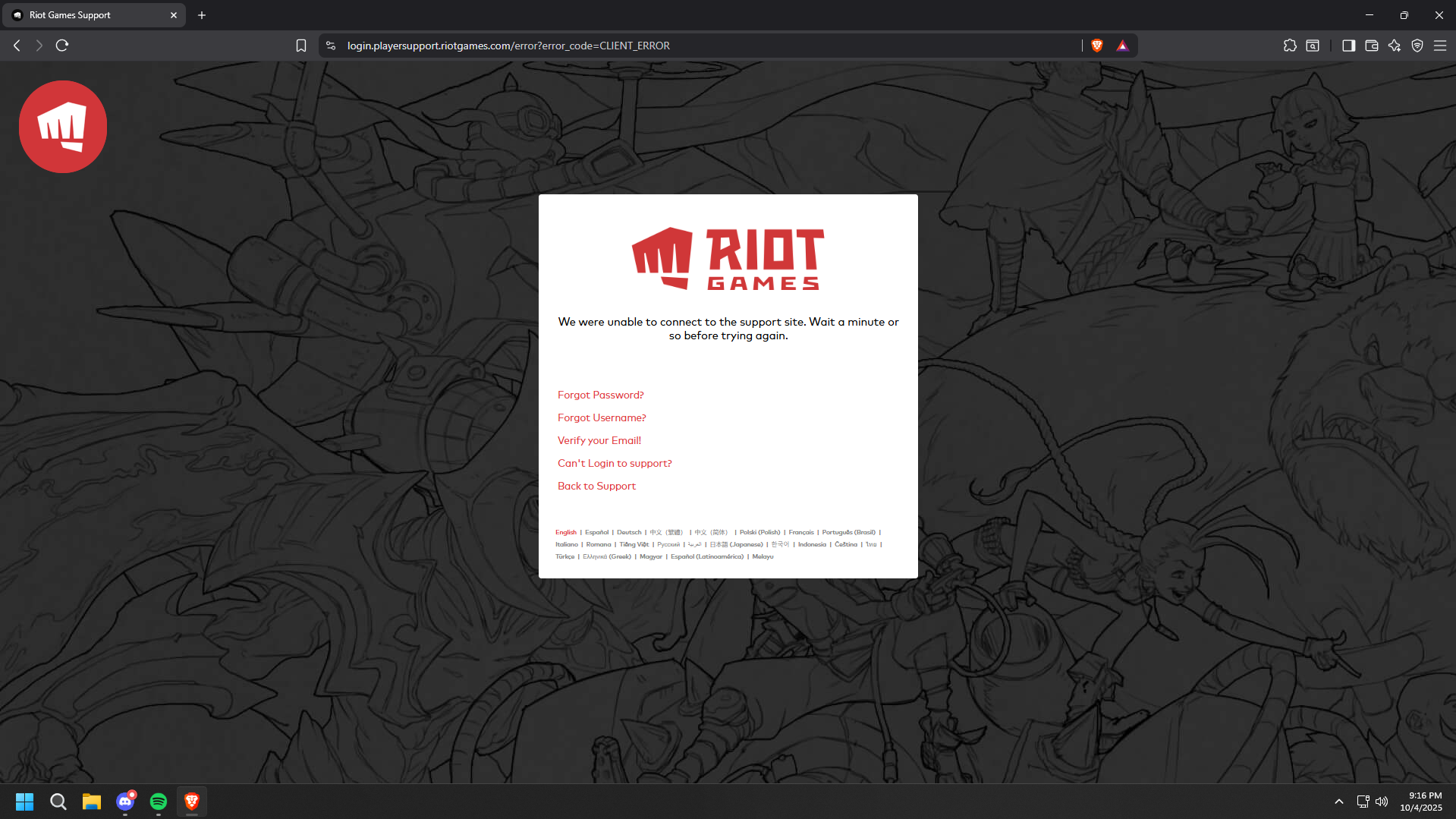Open the Verify your Email! link
This screenshot has width=1456, height=819.
click(599, 440)
